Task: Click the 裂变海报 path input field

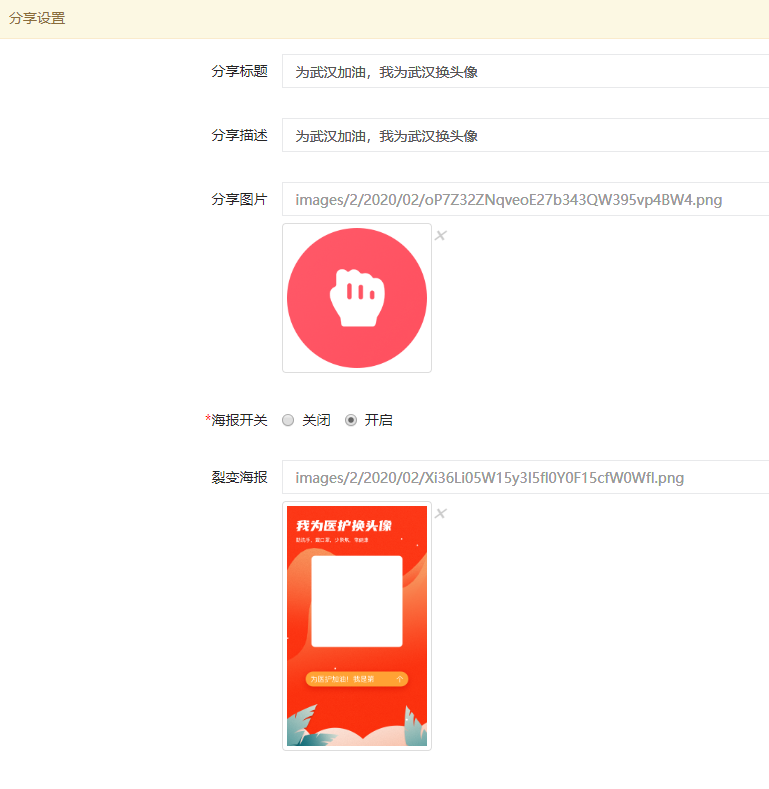Action: [525, 477]
